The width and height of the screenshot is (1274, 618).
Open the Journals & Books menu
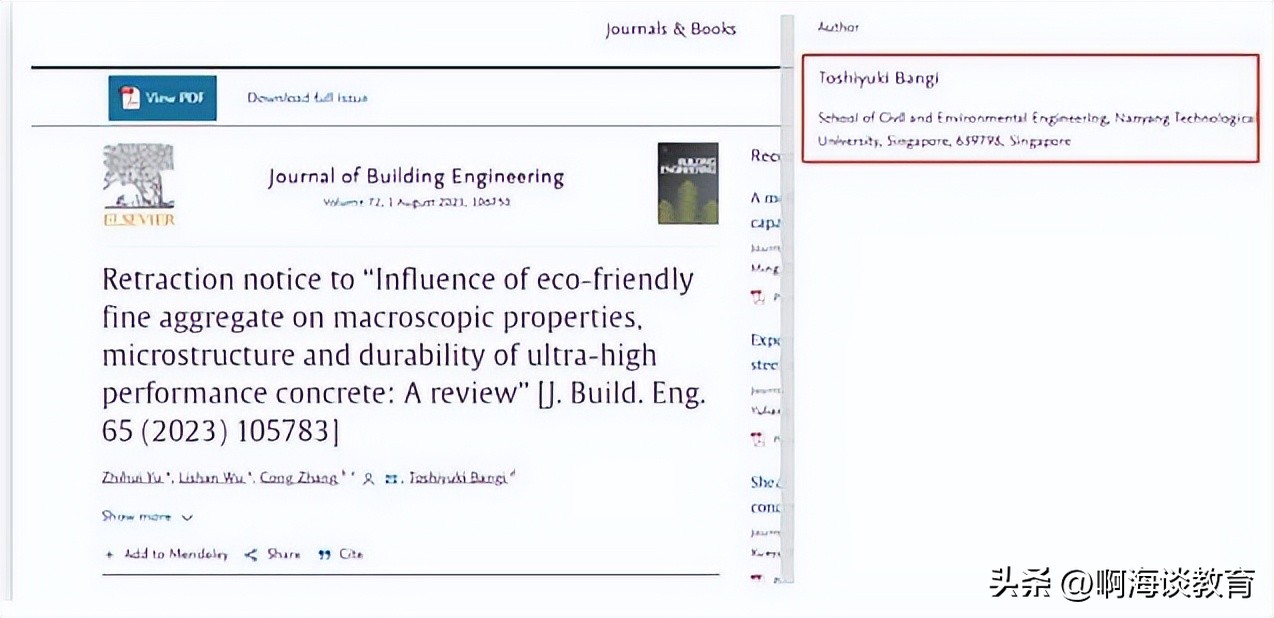670,29
